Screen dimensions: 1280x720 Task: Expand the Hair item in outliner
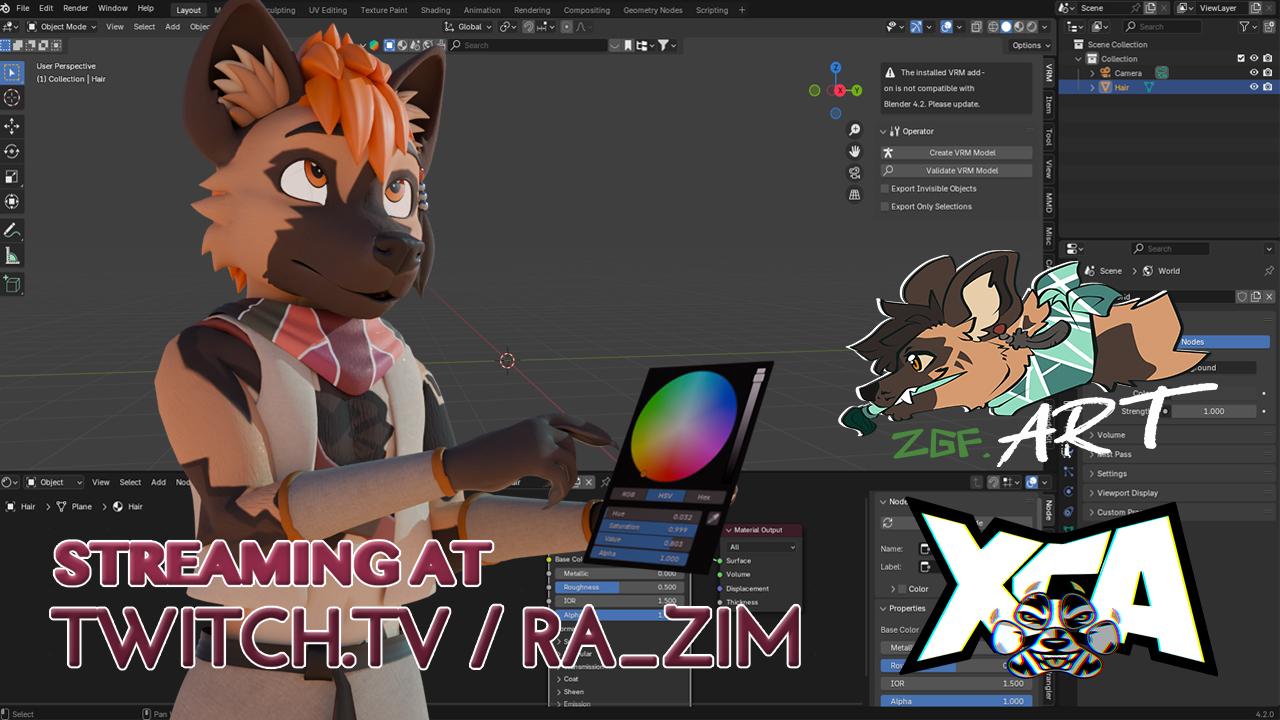click(1093, 87)
